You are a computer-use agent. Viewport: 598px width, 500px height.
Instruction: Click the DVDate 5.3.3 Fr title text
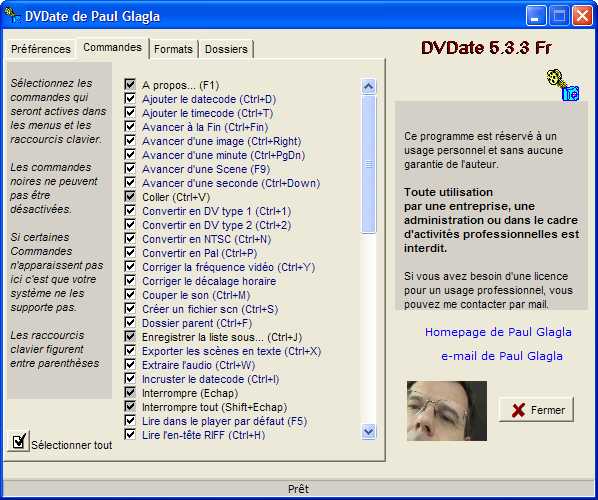tap(487, 48)
